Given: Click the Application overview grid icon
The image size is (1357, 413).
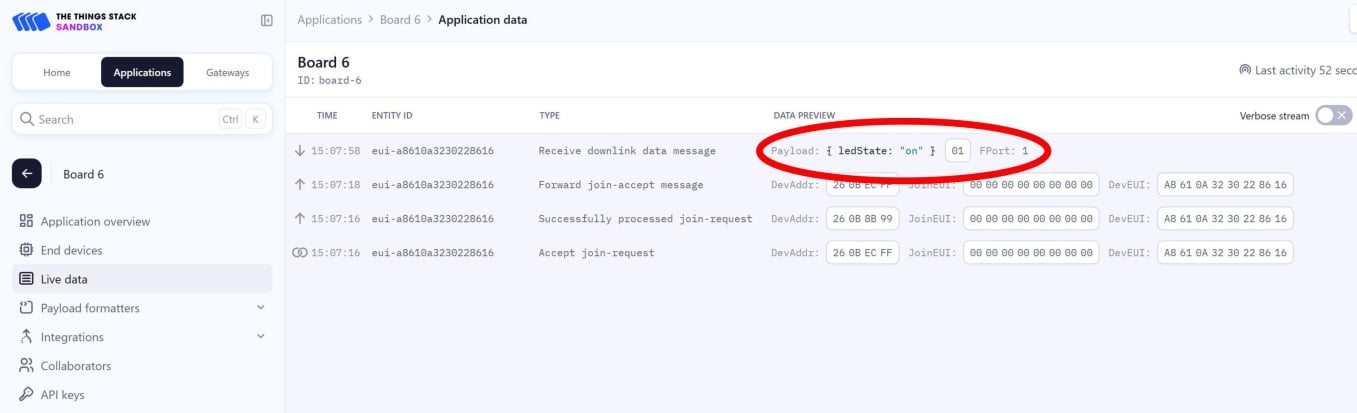Looking at the screenshot, I should 26,221.
